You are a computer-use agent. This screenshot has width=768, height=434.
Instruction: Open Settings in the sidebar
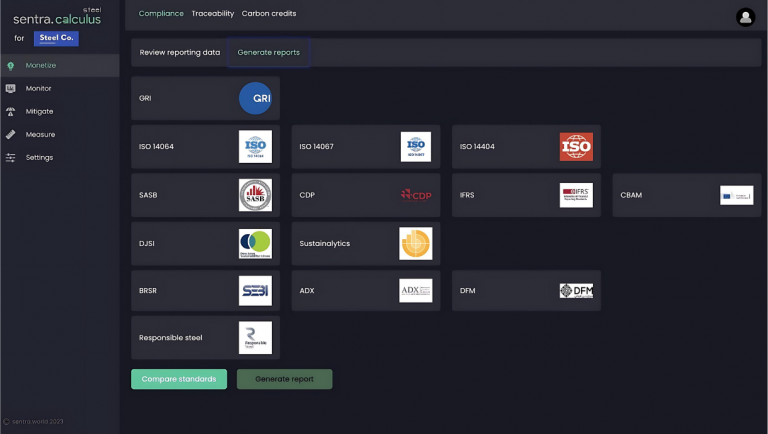pyautogui.click(x=39, y=157)
